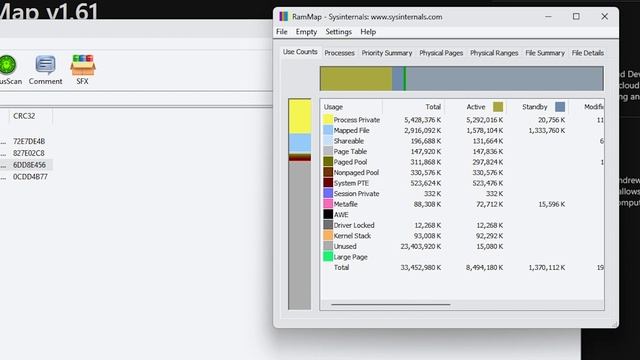
Task: Select the System PTE row label
Action: coord(351,183)
